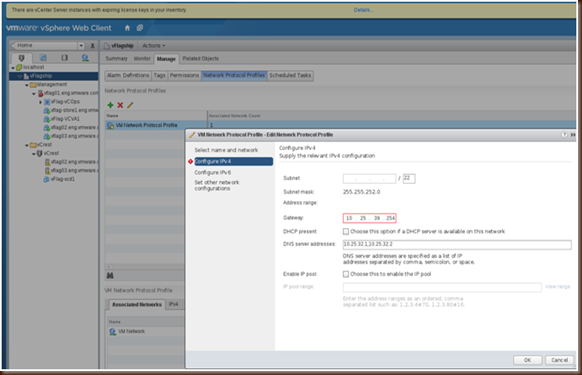Screen dimensions: 582x375
Task: Open the Permissions sub-tab
Action: (x=184, y=75)
